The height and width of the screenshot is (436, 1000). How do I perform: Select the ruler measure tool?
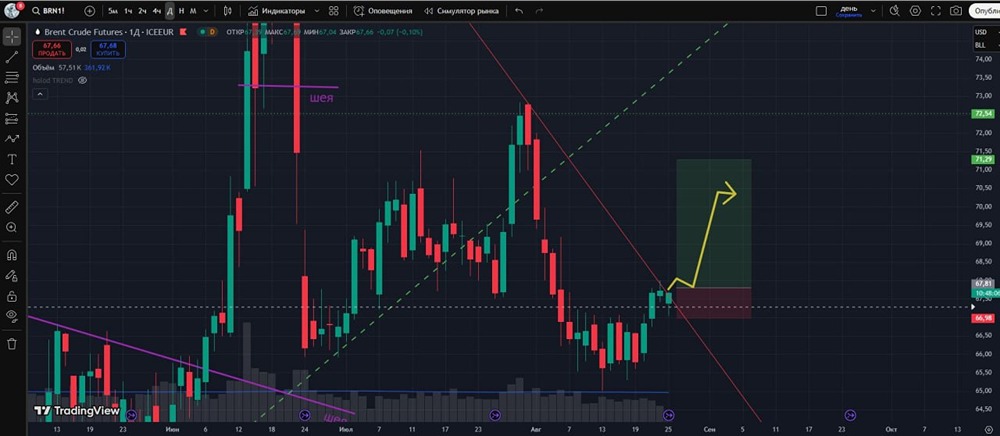coord(11,207)
